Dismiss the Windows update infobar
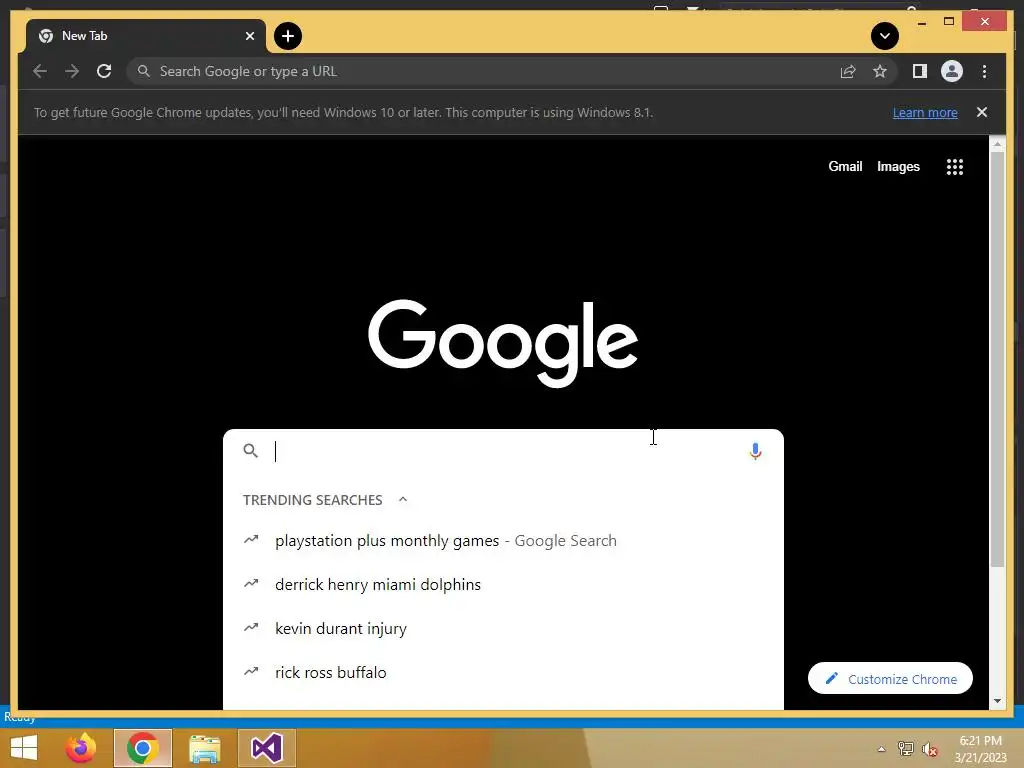 [982, 112]
